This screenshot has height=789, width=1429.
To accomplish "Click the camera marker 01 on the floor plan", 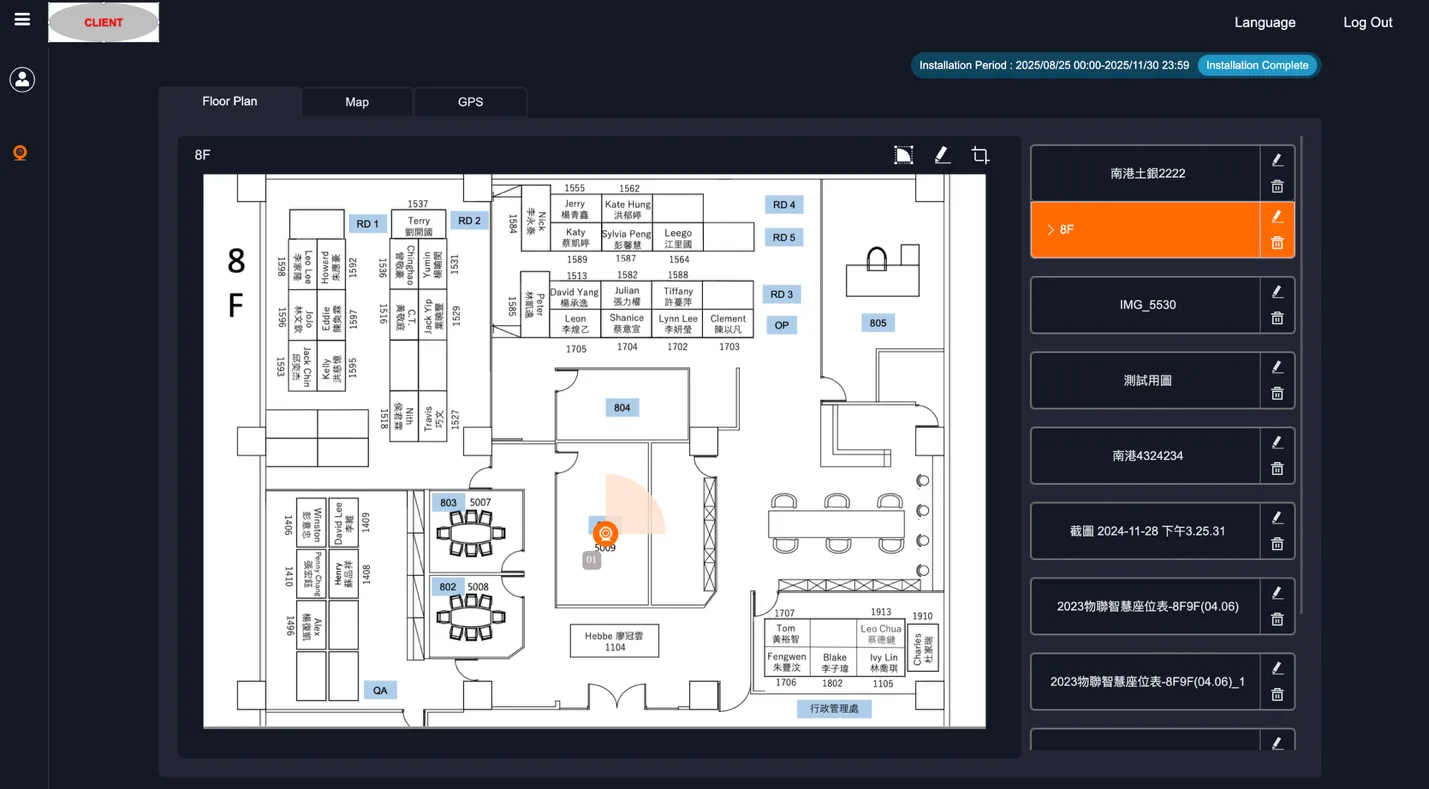I will click(x=605, y=533).
